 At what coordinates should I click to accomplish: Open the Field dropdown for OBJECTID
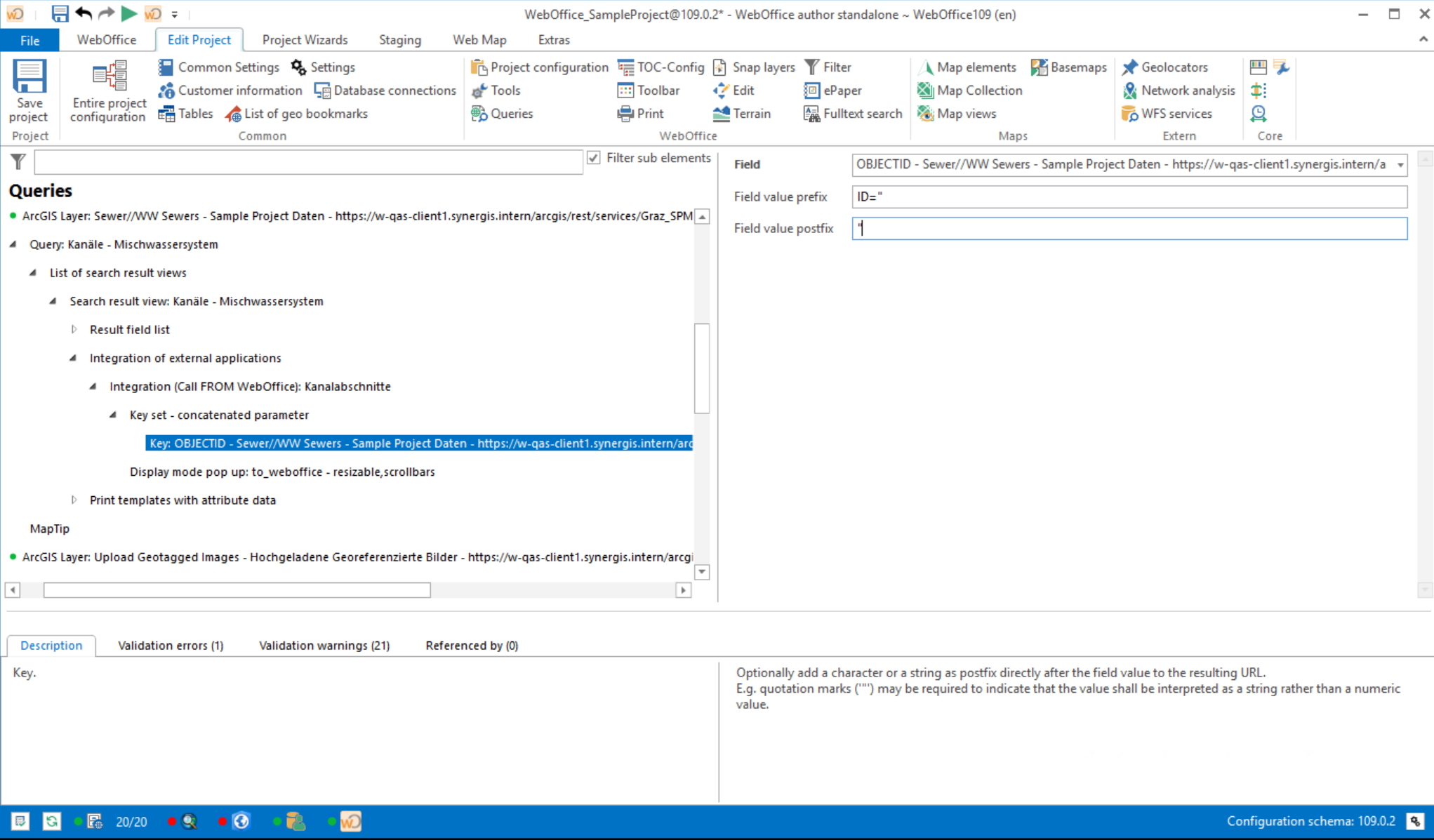tap(1397, 164)
